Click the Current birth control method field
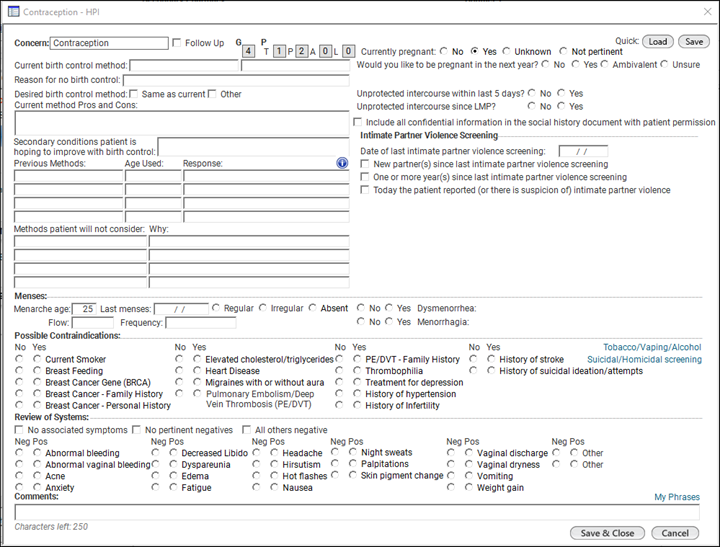 coord(184,66)
